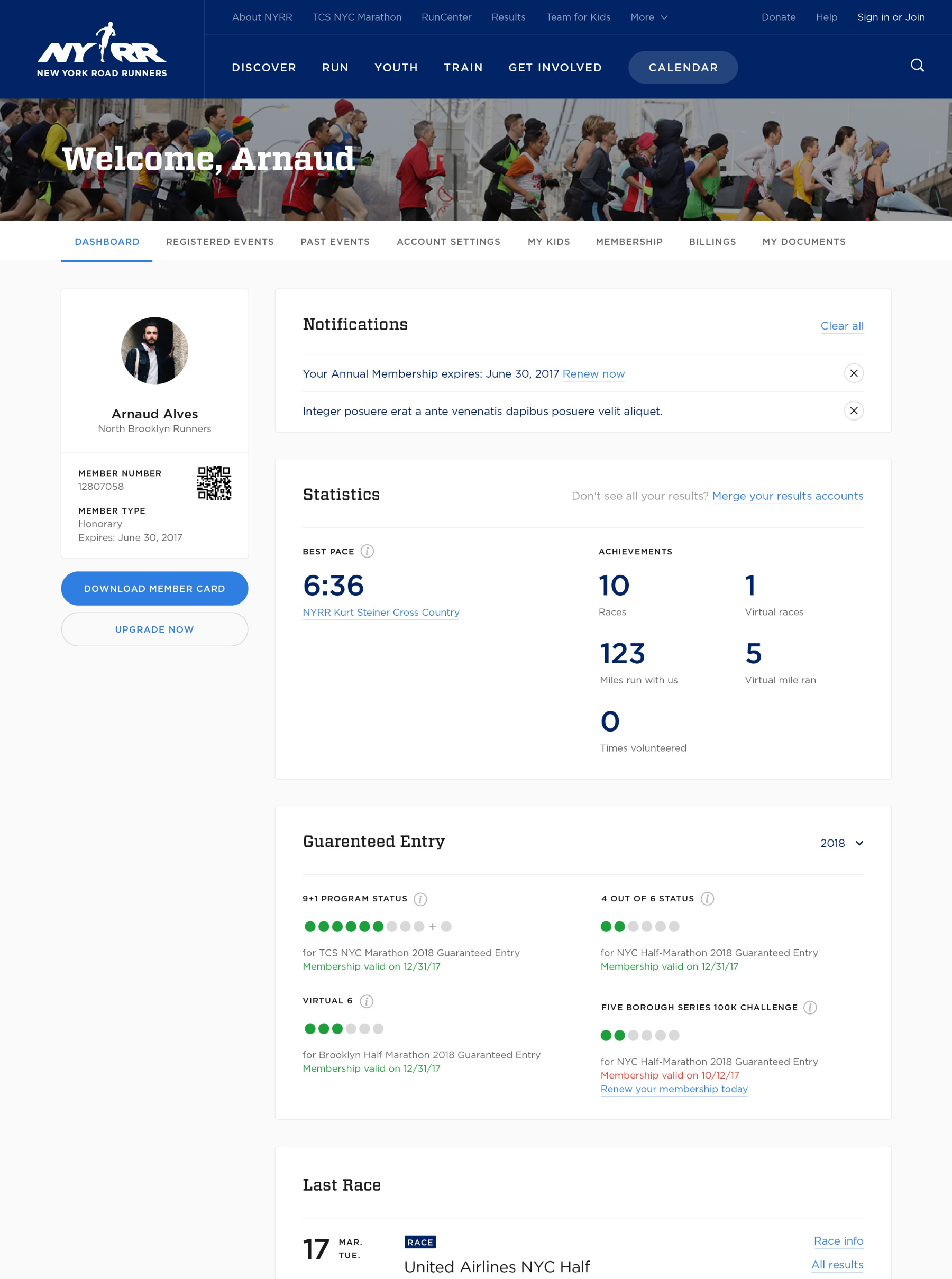
Task: Show info for Virtual 6
Action: pos(367,1001)
